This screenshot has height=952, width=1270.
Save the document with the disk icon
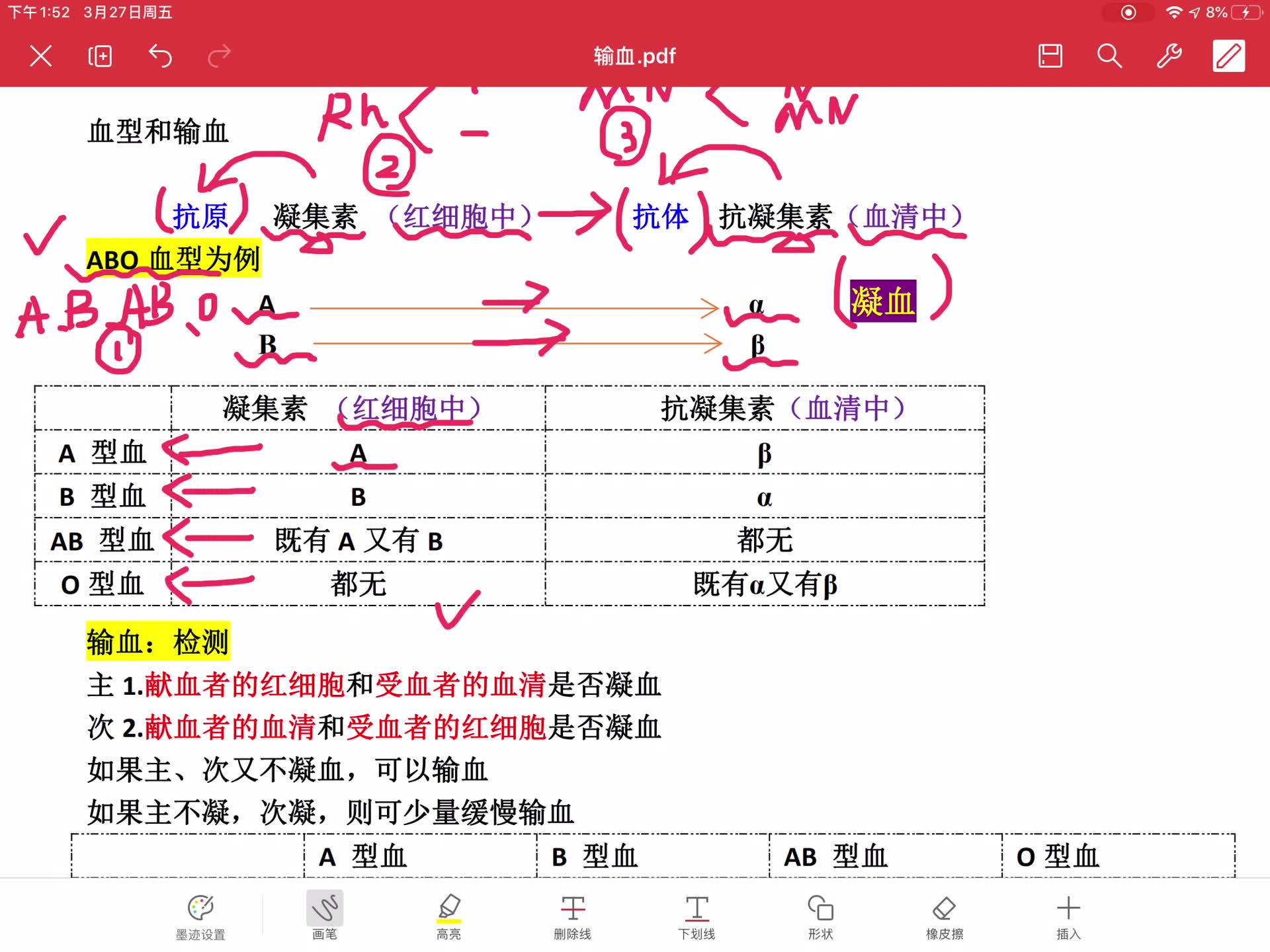point(1050,56)
